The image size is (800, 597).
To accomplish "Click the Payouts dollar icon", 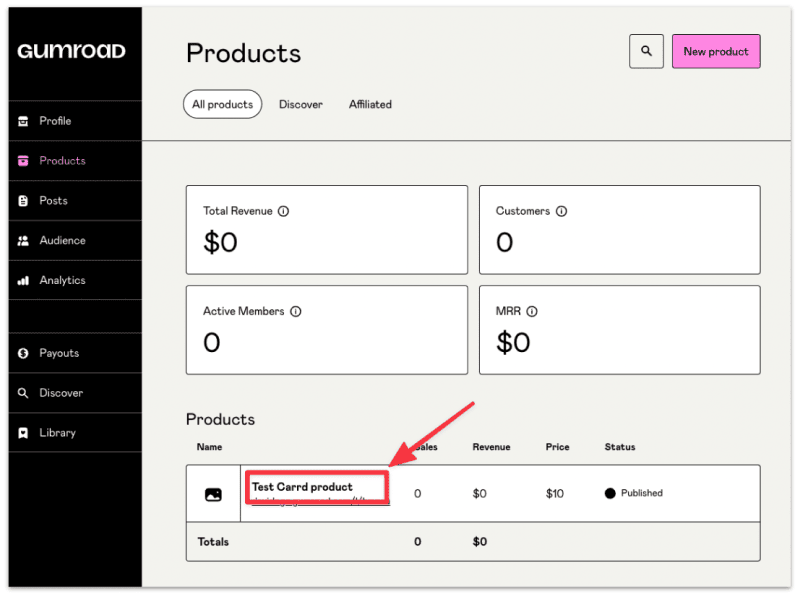I will [23, 353].
